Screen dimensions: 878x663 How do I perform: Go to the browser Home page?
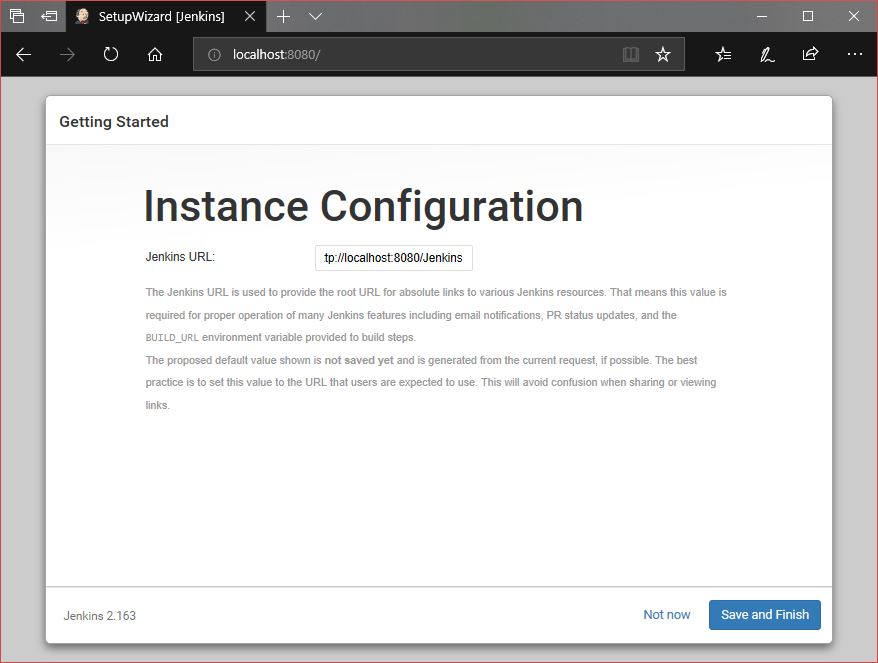pos(155,55)
